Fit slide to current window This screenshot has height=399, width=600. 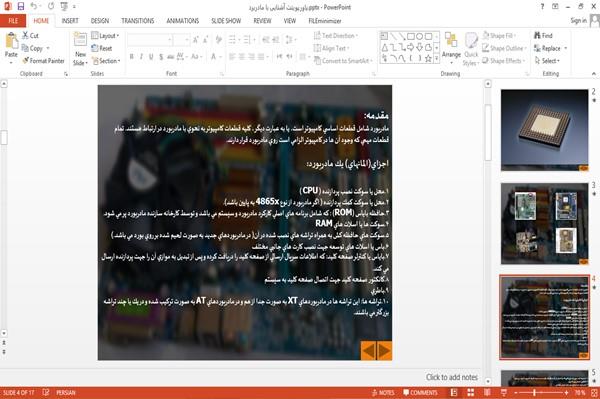(594, 392)
